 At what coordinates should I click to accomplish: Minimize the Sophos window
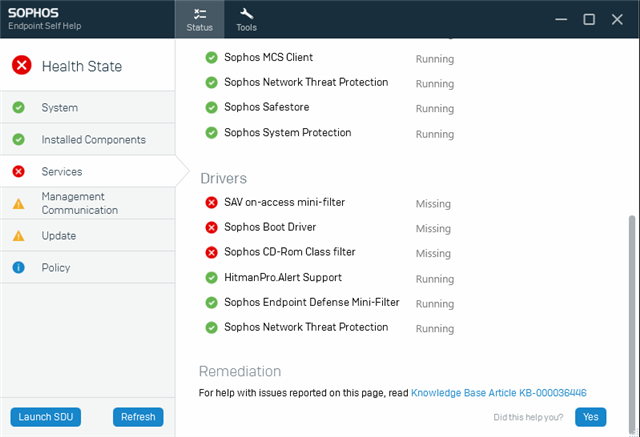561,19
